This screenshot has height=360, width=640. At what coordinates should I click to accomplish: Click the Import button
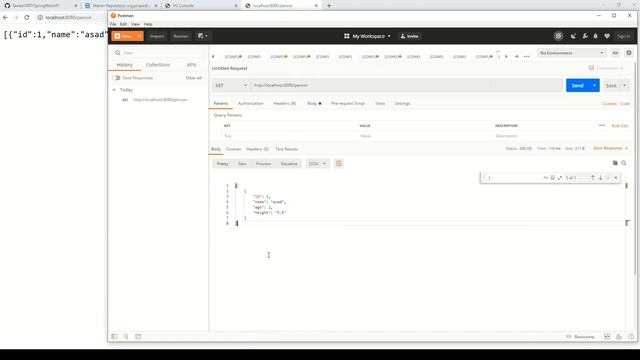click(157, 36)
